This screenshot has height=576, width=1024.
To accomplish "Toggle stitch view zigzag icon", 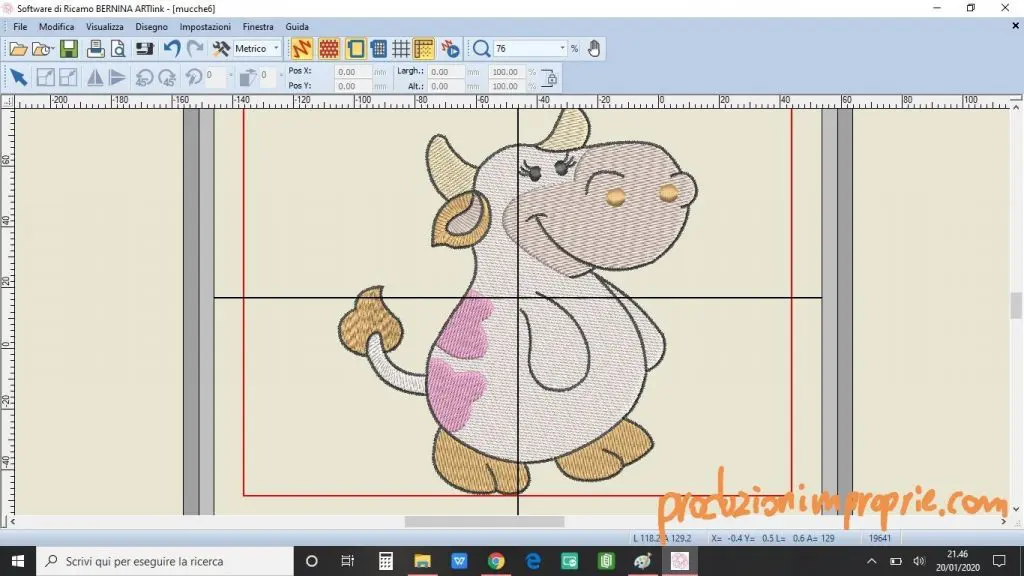I will (302, 48).
